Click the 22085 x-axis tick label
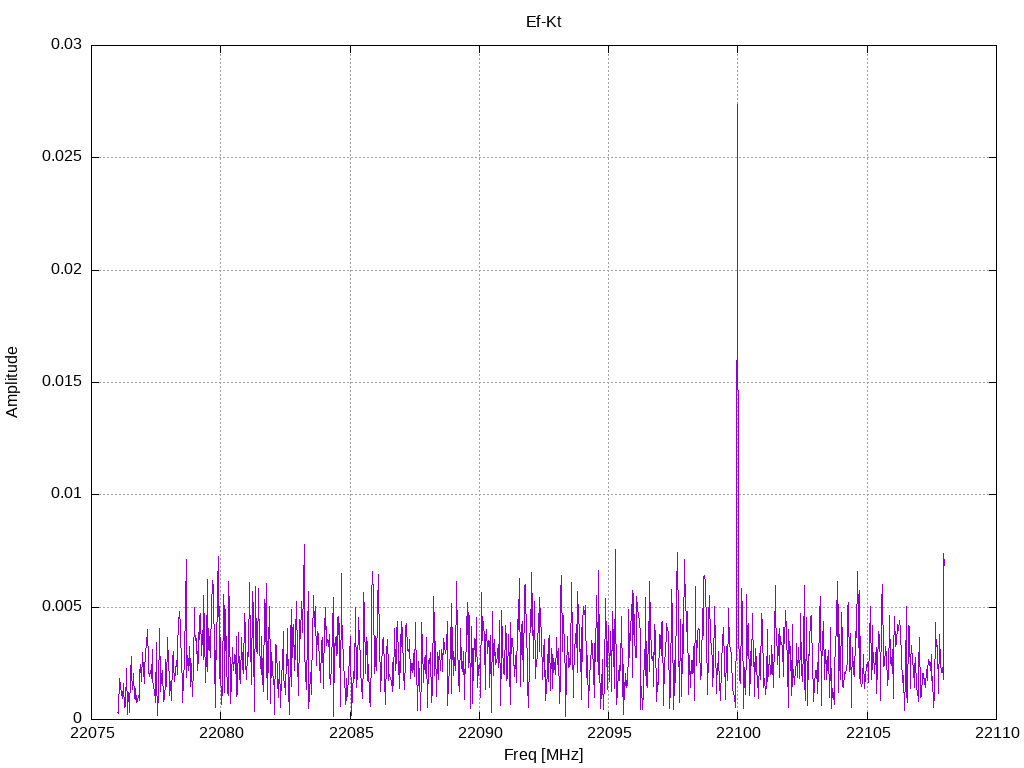The height and width of the screenshot is (768, 1024). (x=351, y=733)
